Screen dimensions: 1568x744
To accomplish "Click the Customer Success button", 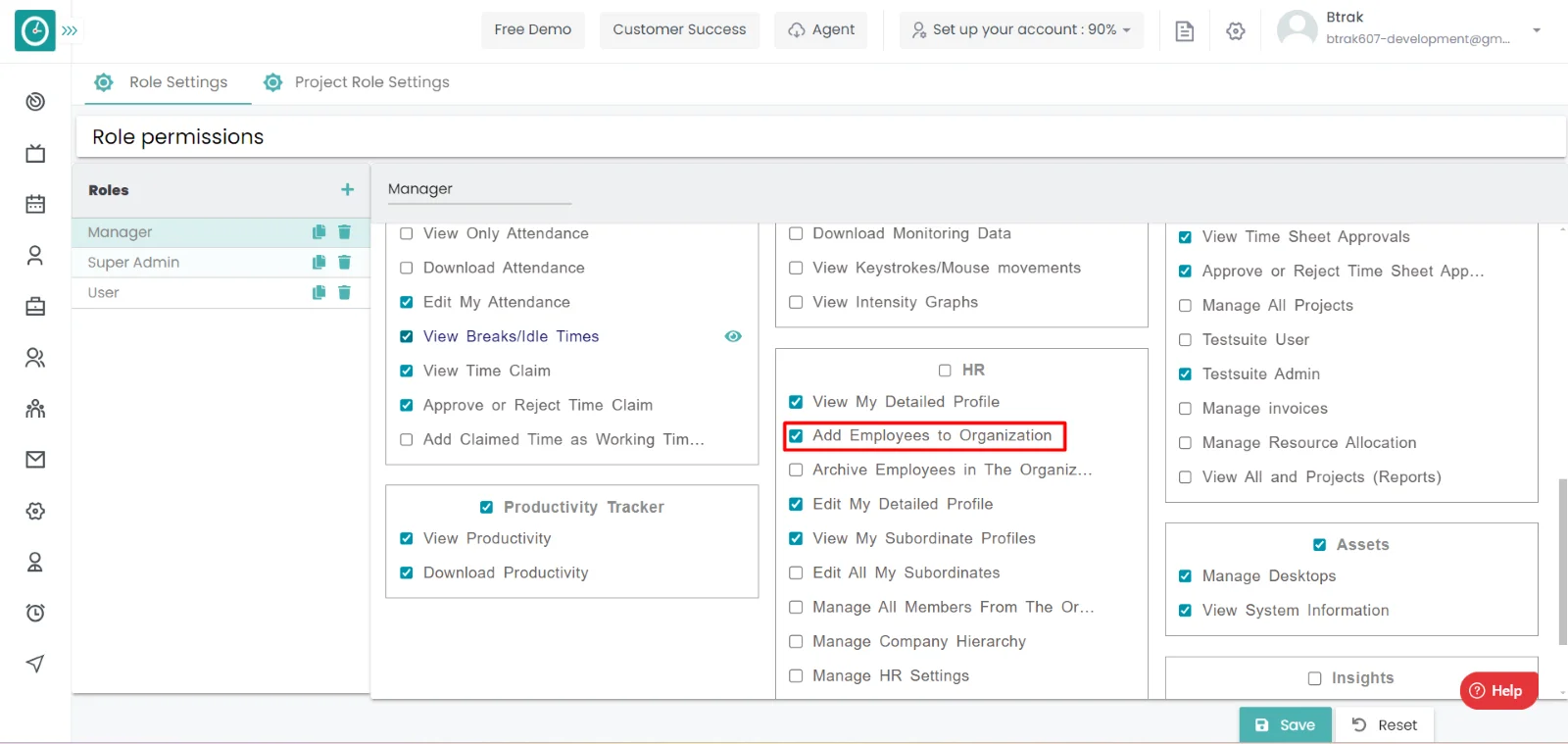I will tap(679, 29).
